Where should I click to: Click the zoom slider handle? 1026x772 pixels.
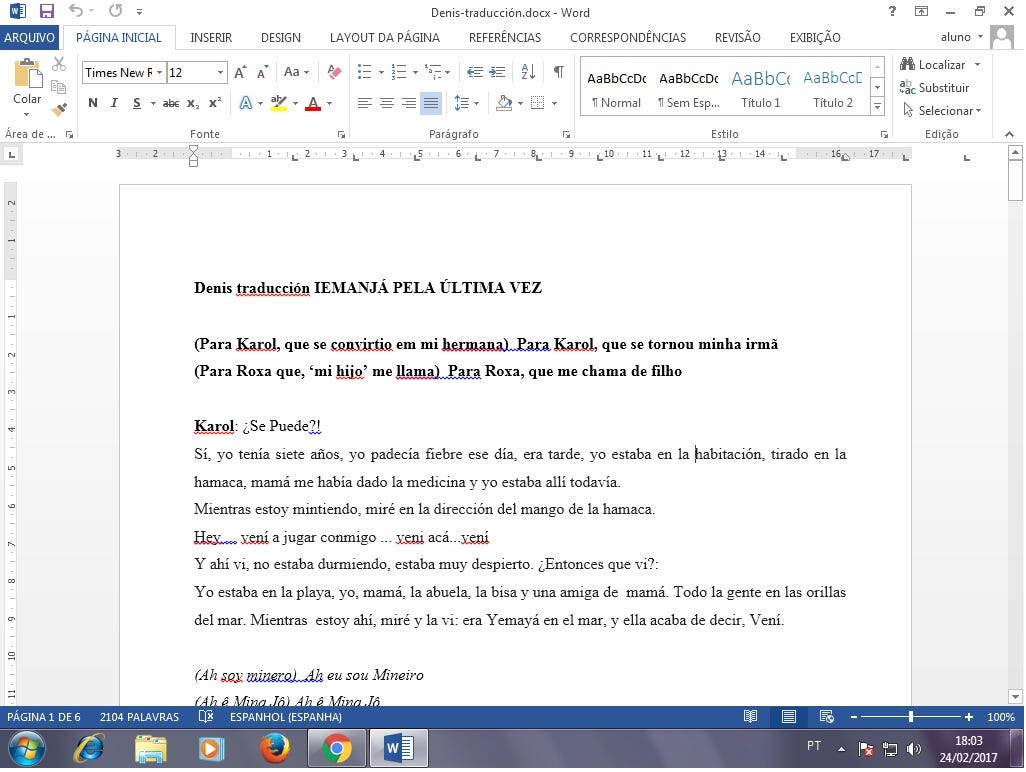tap(911, 717)
